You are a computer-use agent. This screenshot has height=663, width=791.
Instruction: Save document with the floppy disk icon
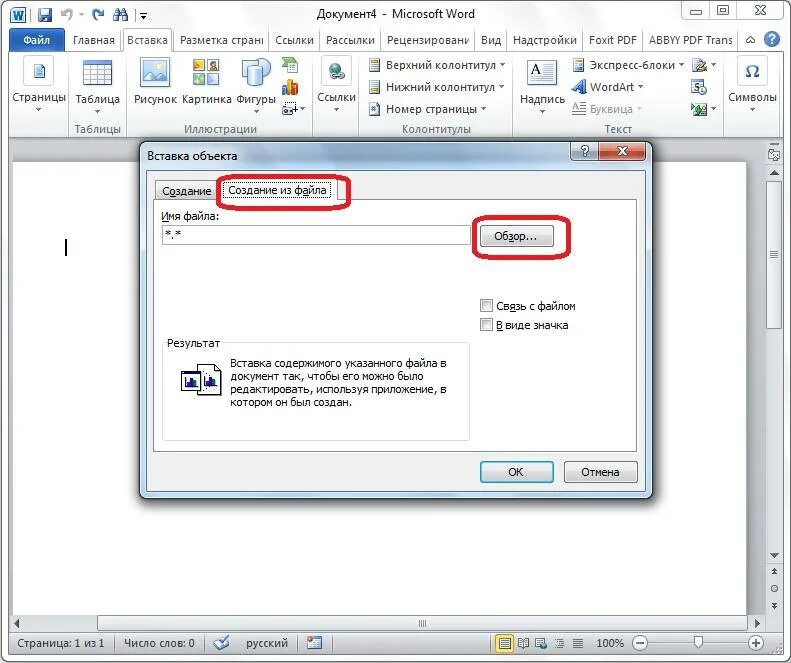(x=44, y=14)
